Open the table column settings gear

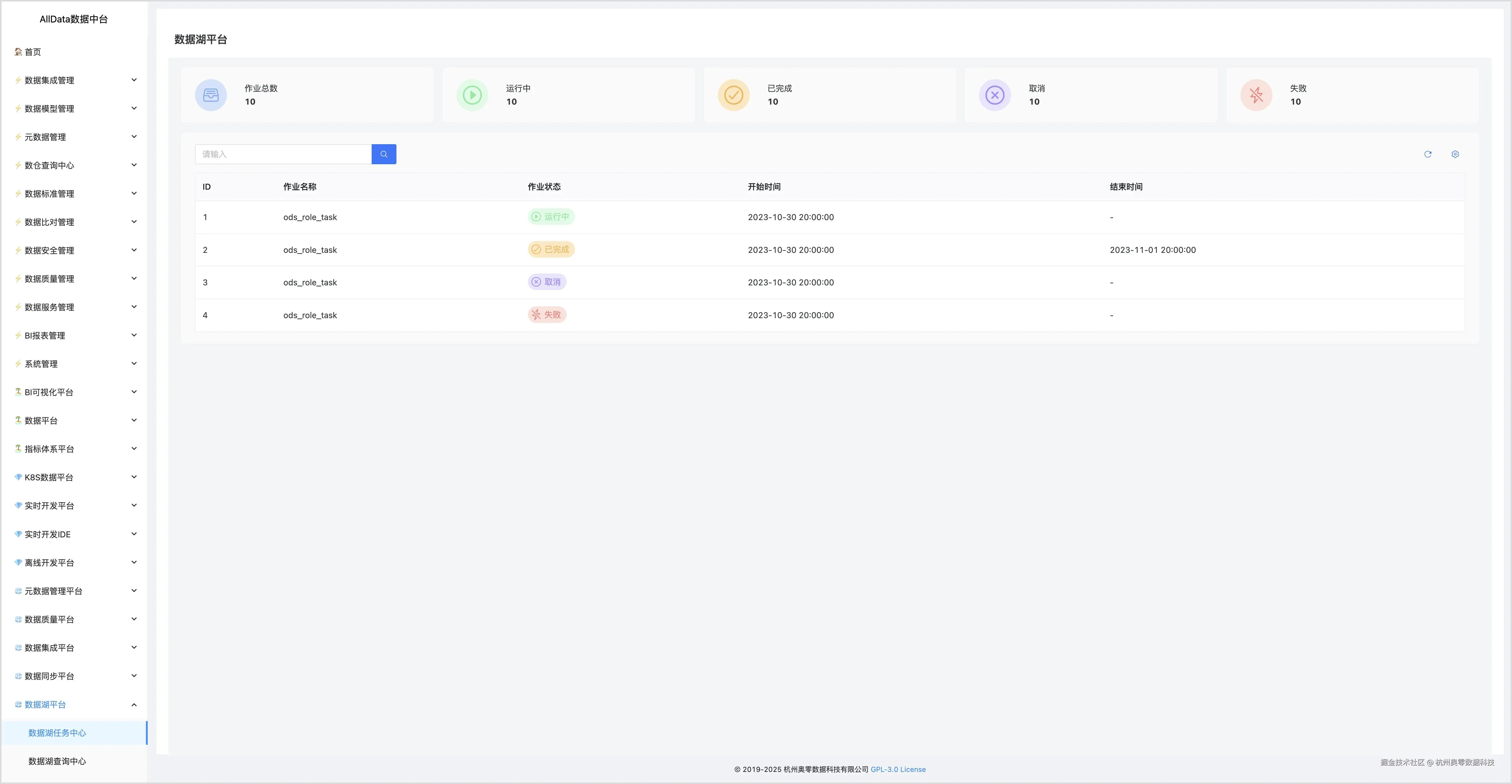[x=1455, y=154]
